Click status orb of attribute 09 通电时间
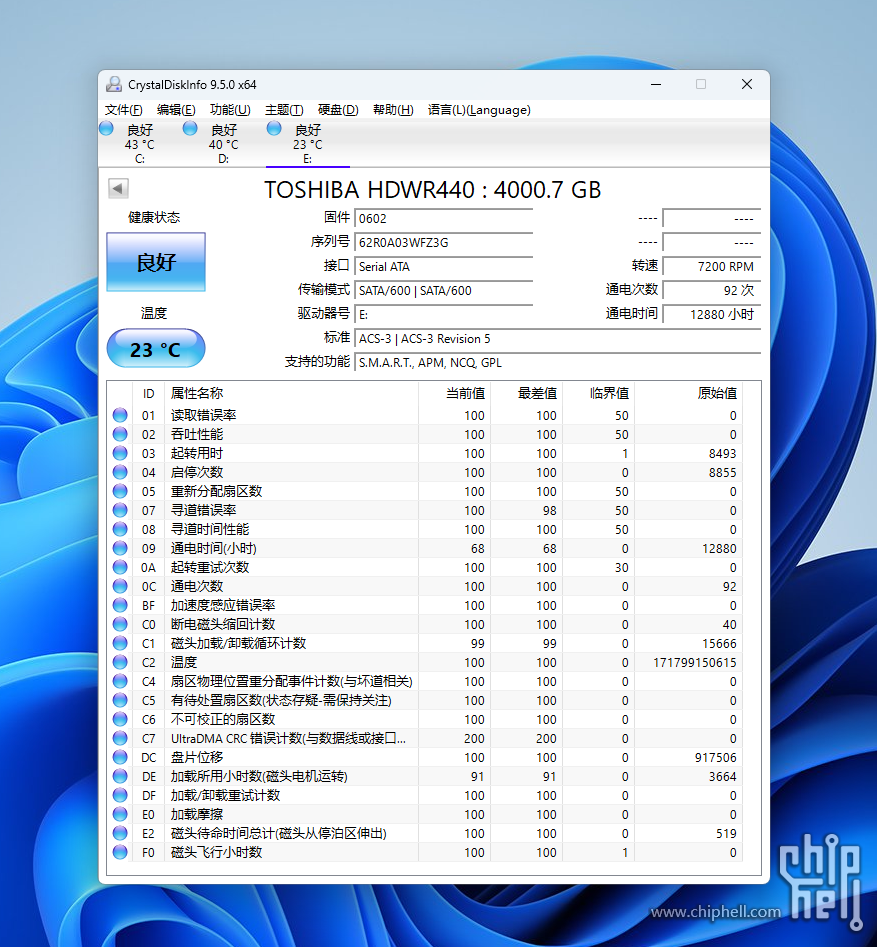The height and width of the screenshot is (947, 877). click(120, 548)
